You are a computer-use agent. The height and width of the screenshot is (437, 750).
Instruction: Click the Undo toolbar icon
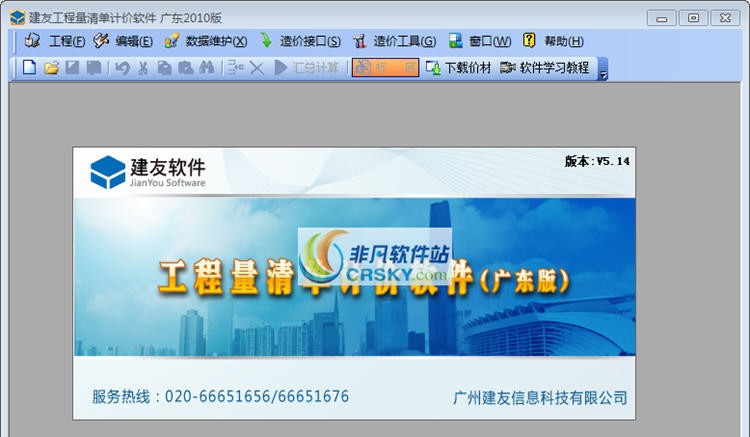click(122, 68)
